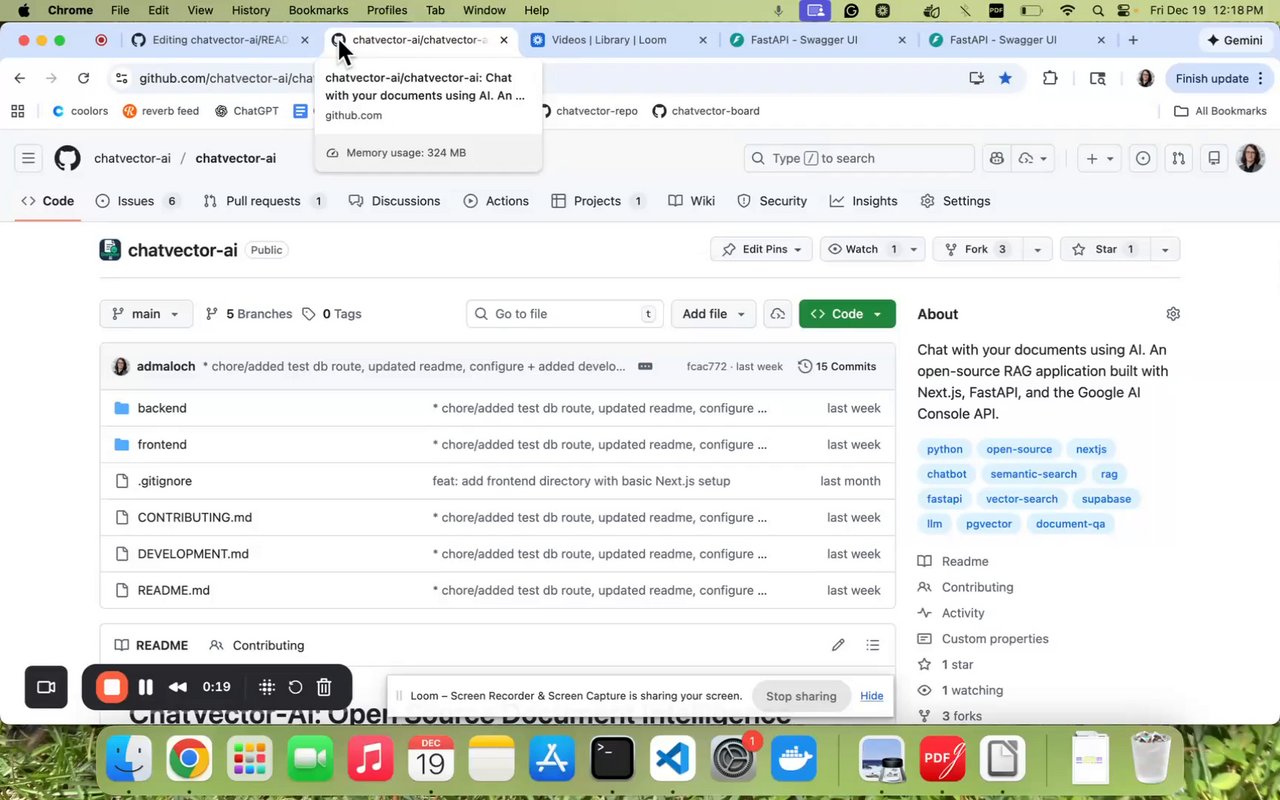Open pull requests icon in GitHub header
The height and width of the screenshot is (800, 1280).
(x=1178, y=158)
